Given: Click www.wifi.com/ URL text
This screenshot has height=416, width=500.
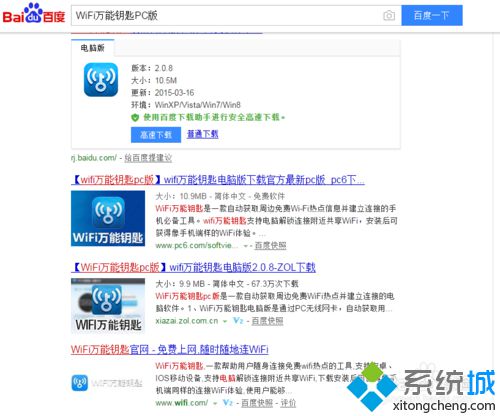Looking at the screenshot, I should pos(182,403).
